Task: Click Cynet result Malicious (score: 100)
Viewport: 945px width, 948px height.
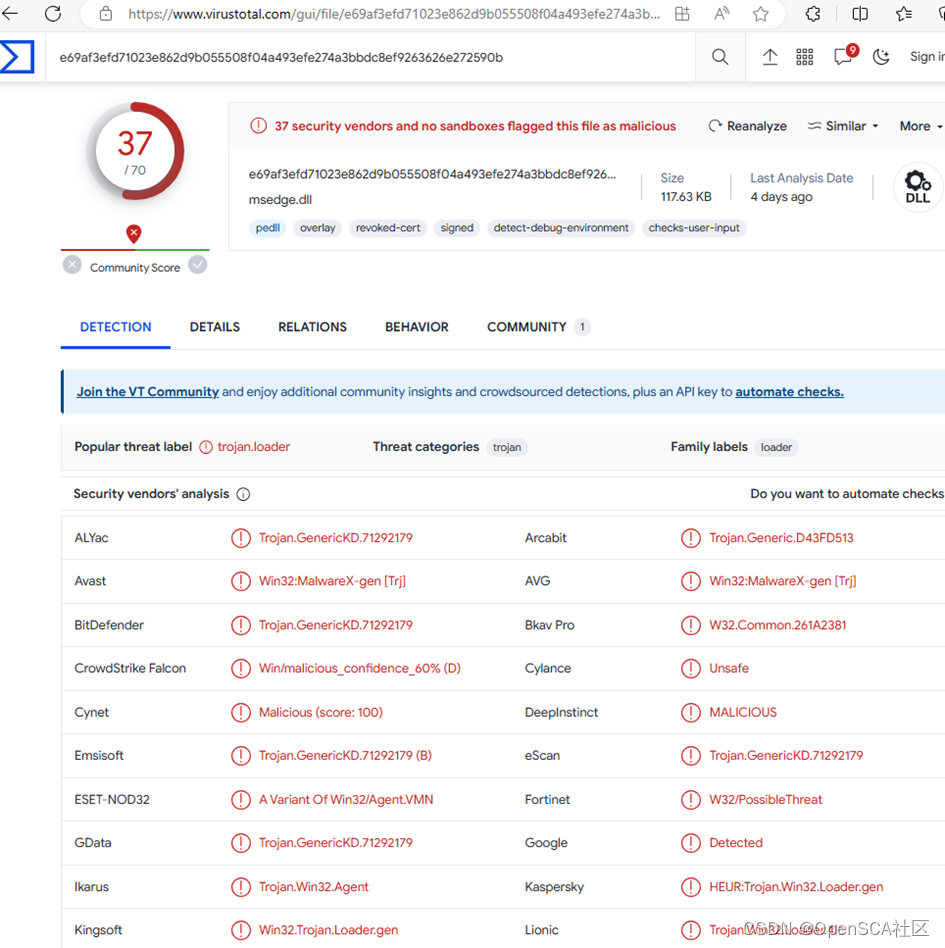Action: pyautogui.click(x=320, y=712)
